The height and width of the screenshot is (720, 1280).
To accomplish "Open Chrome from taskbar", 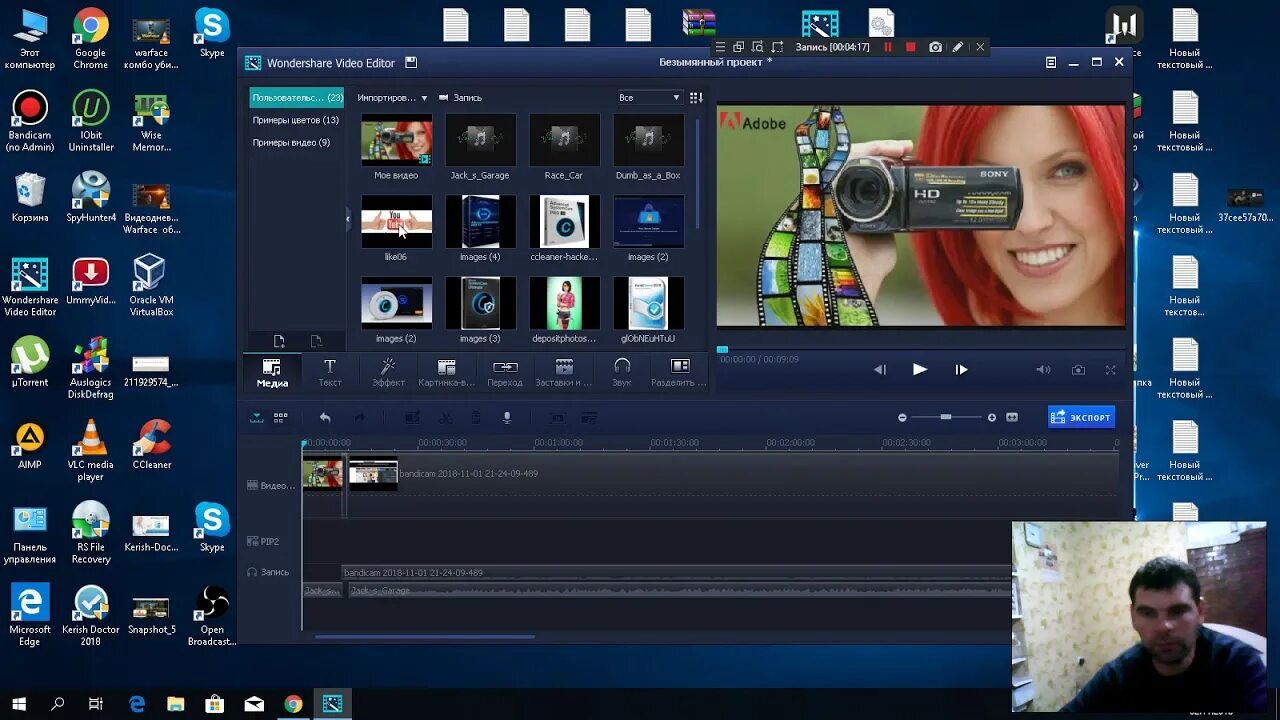I will [x=293, y=704].
